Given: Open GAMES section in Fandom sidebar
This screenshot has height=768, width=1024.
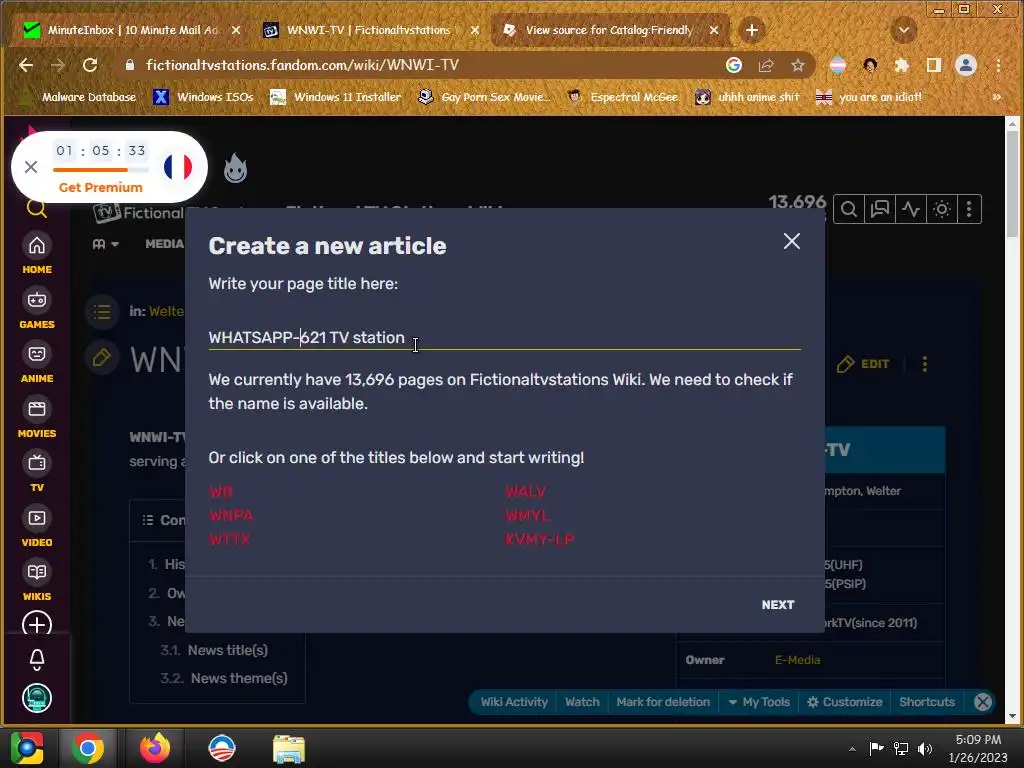Looking at the screenshot, I should (37, 308).
